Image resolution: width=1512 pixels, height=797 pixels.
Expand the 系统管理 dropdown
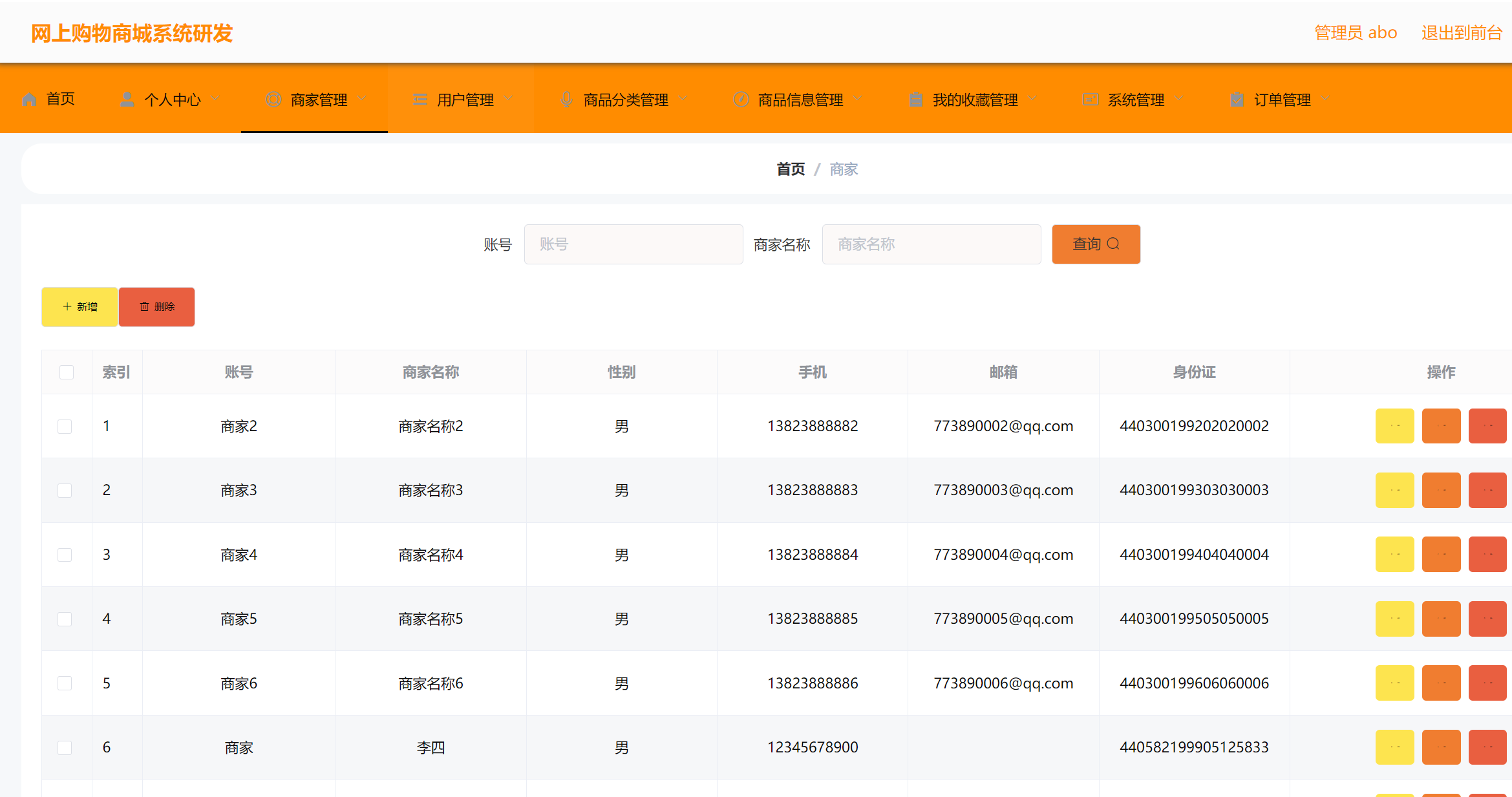point(1179,98)
